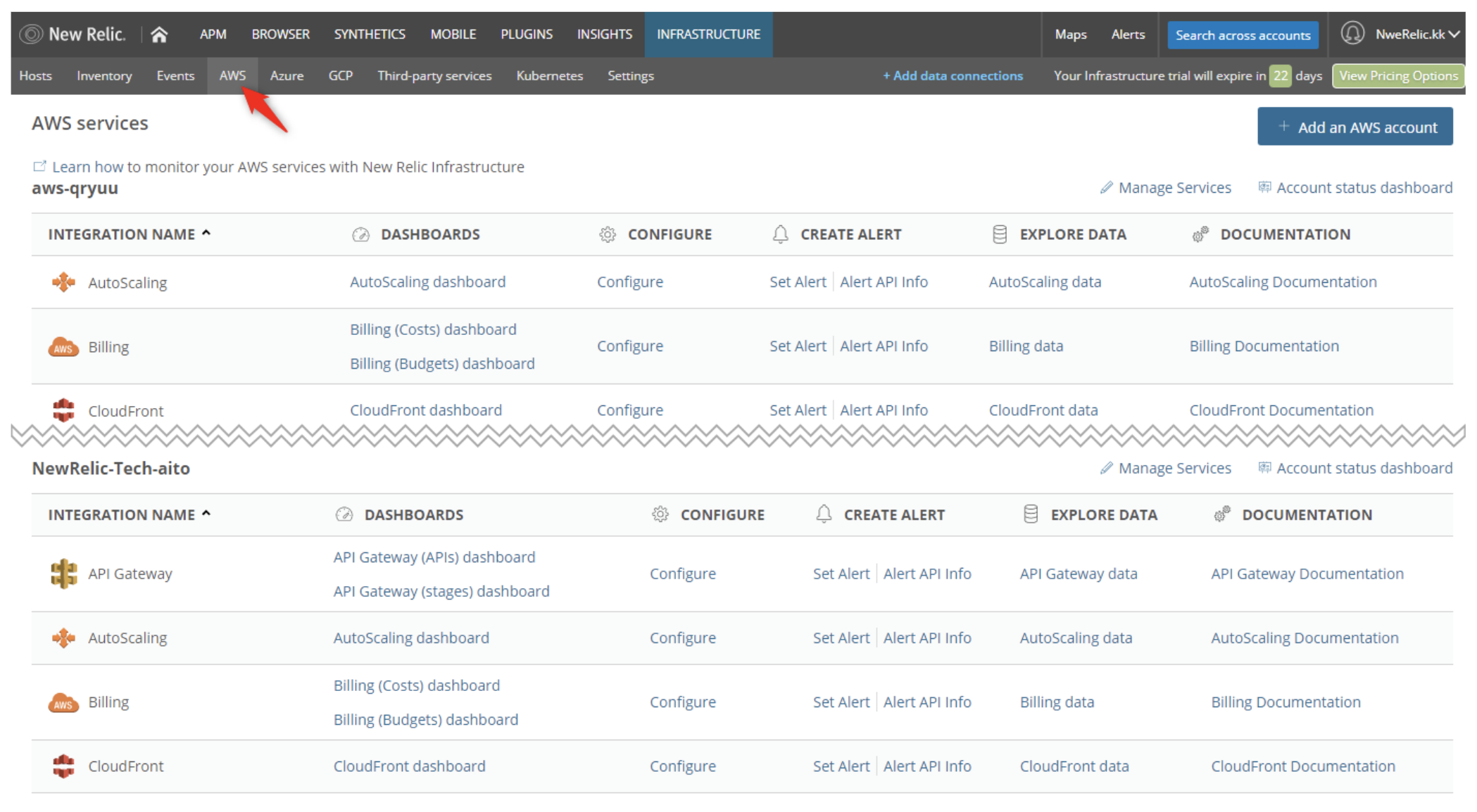The height and width of the screenshot is (812, 1477).
Task: Click Configure in the API Gateway row
Action: point(682,573)
